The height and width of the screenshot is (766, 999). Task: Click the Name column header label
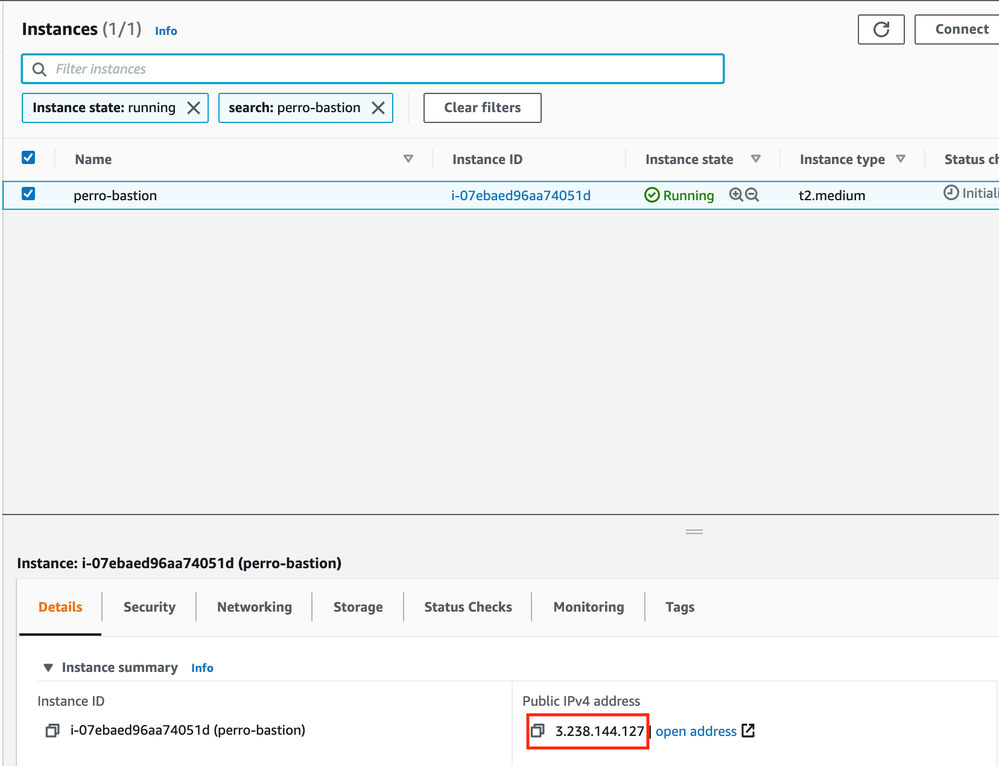click(x=93, y=159)
